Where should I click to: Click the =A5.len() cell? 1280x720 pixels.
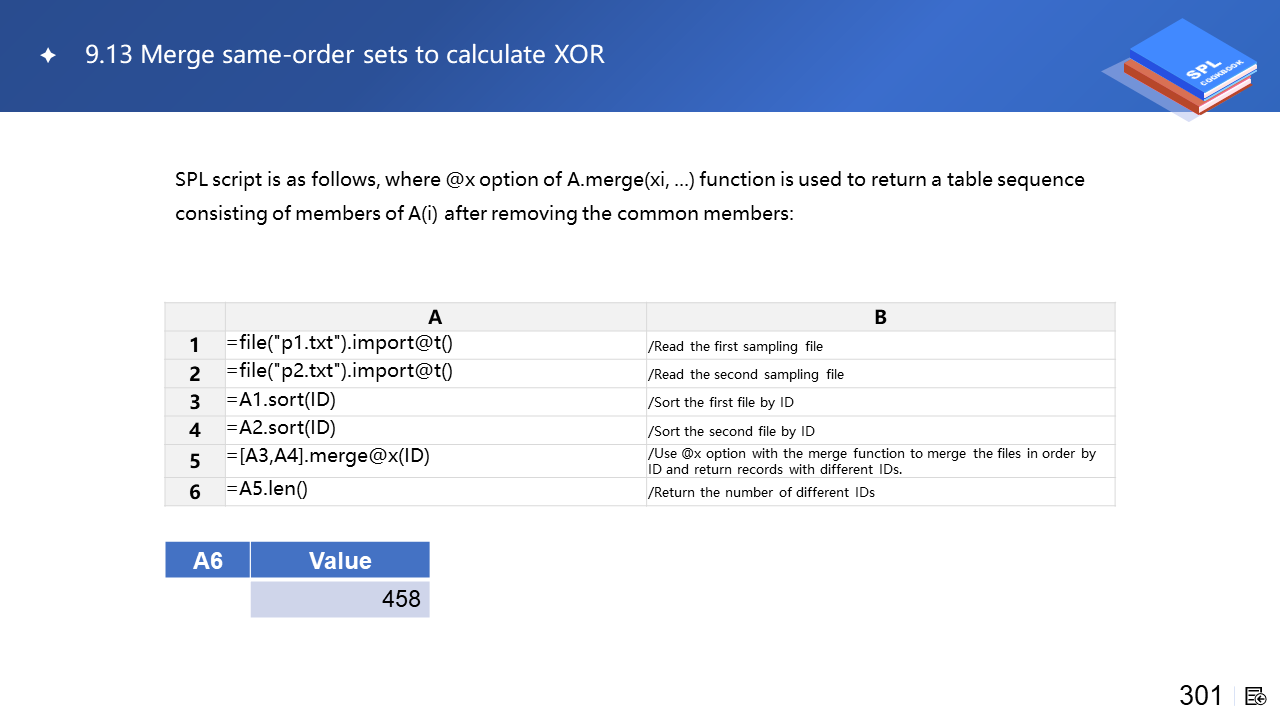(x=268, y=490)
